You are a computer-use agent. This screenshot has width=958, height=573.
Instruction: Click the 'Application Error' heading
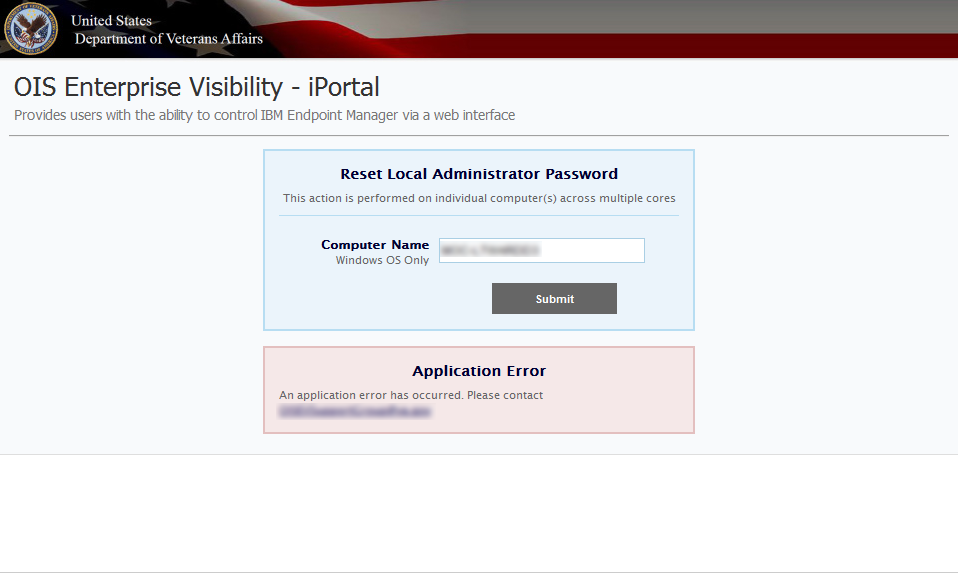[x=479, y=371]
